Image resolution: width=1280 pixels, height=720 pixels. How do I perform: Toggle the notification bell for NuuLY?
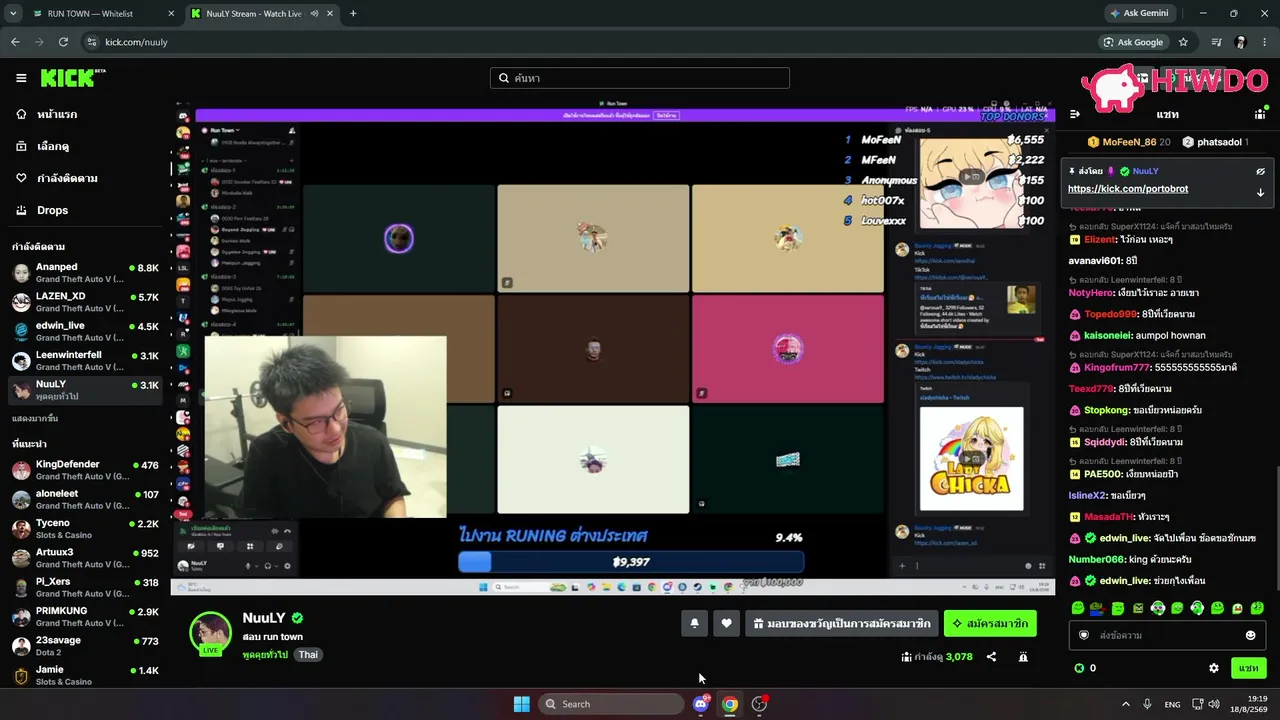pos(694,623)
